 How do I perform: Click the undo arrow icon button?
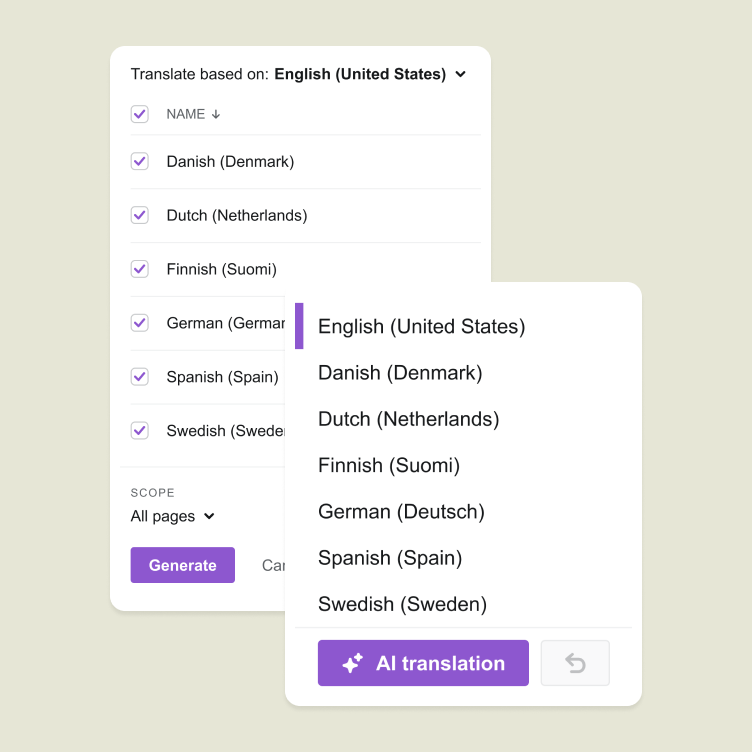pyautogui.click(x=575, y=663)
